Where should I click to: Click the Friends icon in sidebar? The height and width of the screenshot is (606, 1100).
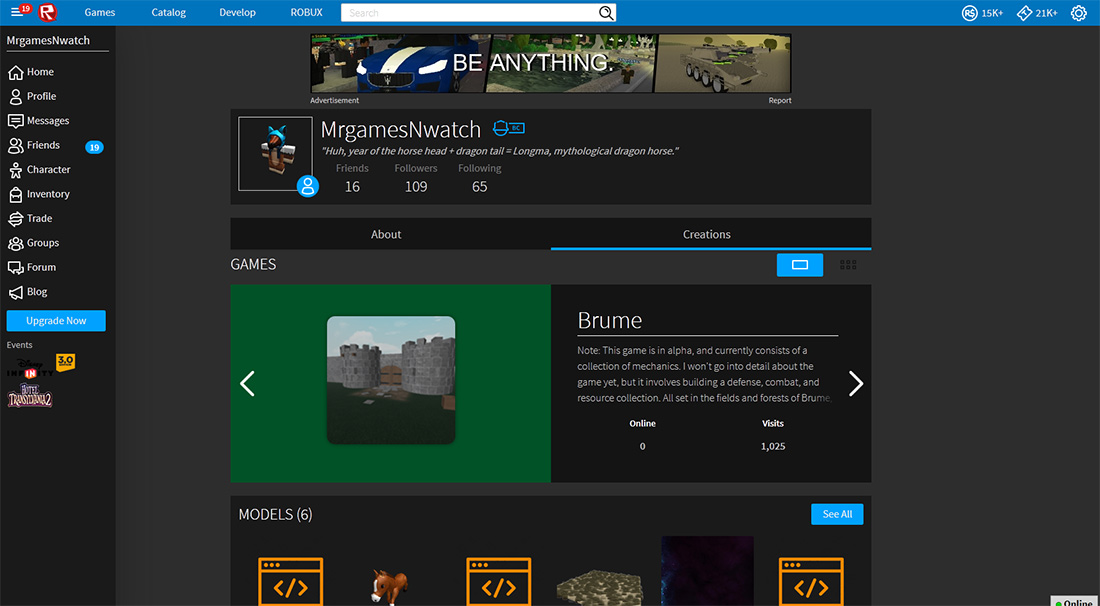(x=15, y=145)
